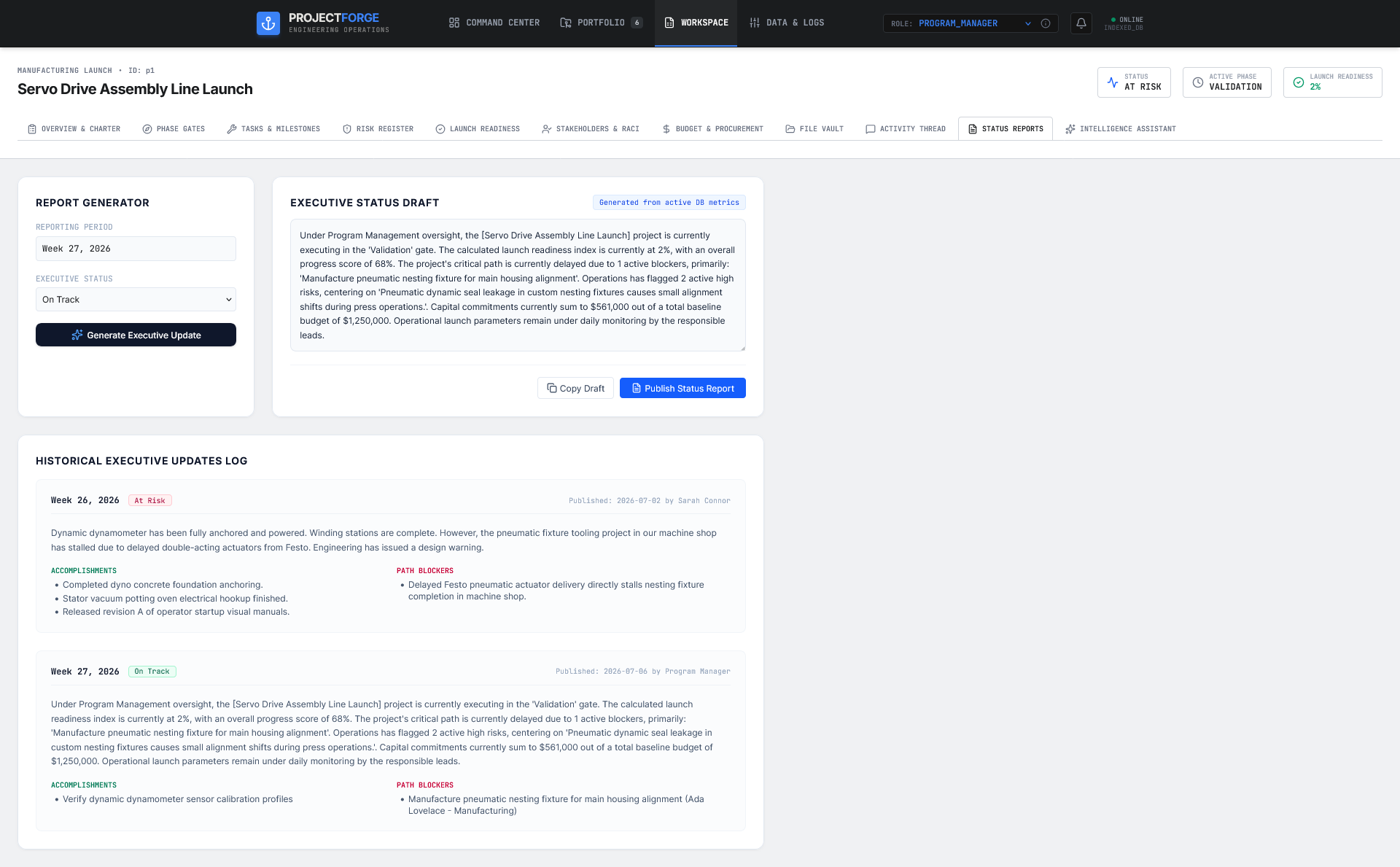Click 'Verify dynamic dynamometer sensor calibration profiles'
The image size is (1400, 867).
click(177, 799)
